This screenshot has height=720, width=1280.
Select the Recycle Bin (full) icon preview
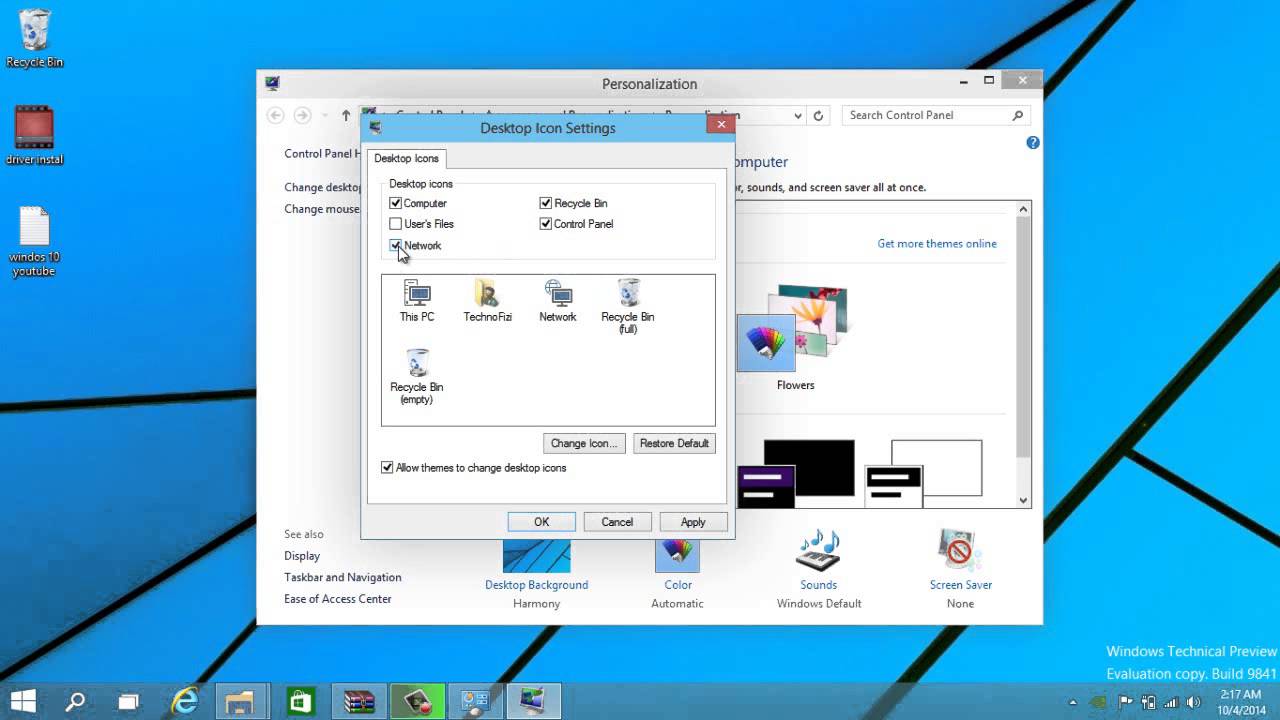[x=628, y=295]
